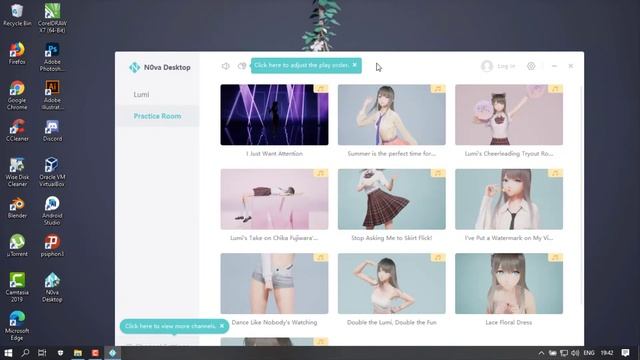Open Stop Asking Me to Skirt Flick thumbnail

[x=391, y=199]
